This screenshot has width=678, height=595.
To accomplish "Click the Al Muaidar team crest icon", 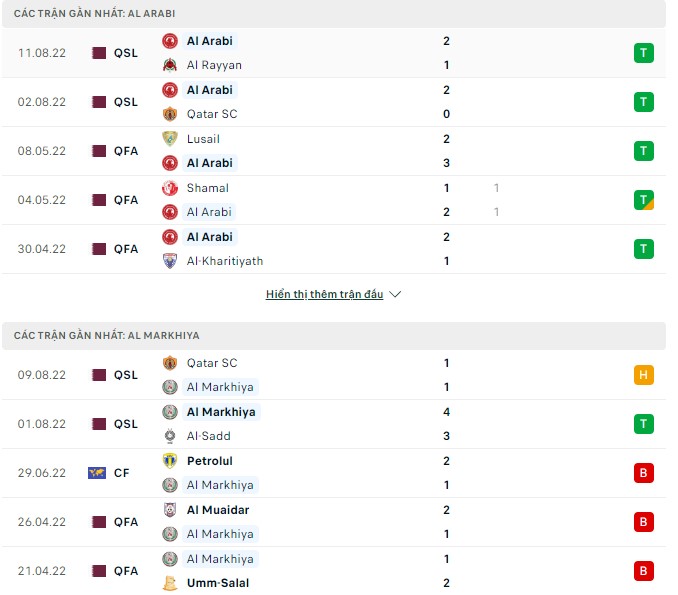I will tap(169, 510).
